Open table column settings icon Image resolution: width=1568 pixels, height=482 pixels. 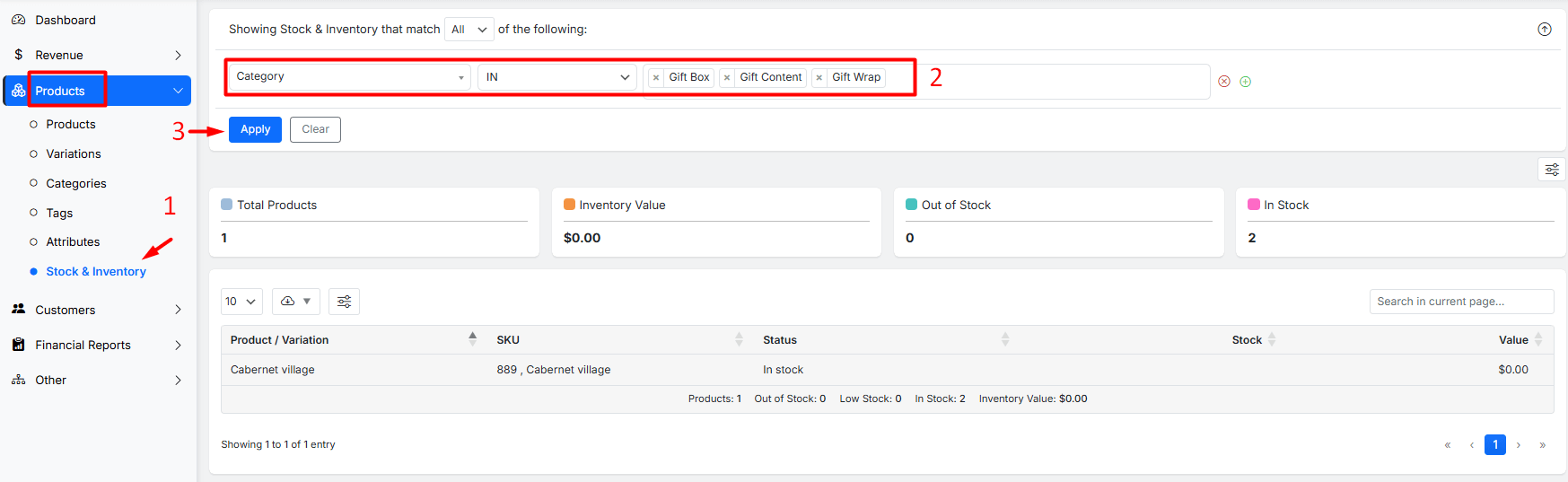[344, 302]
